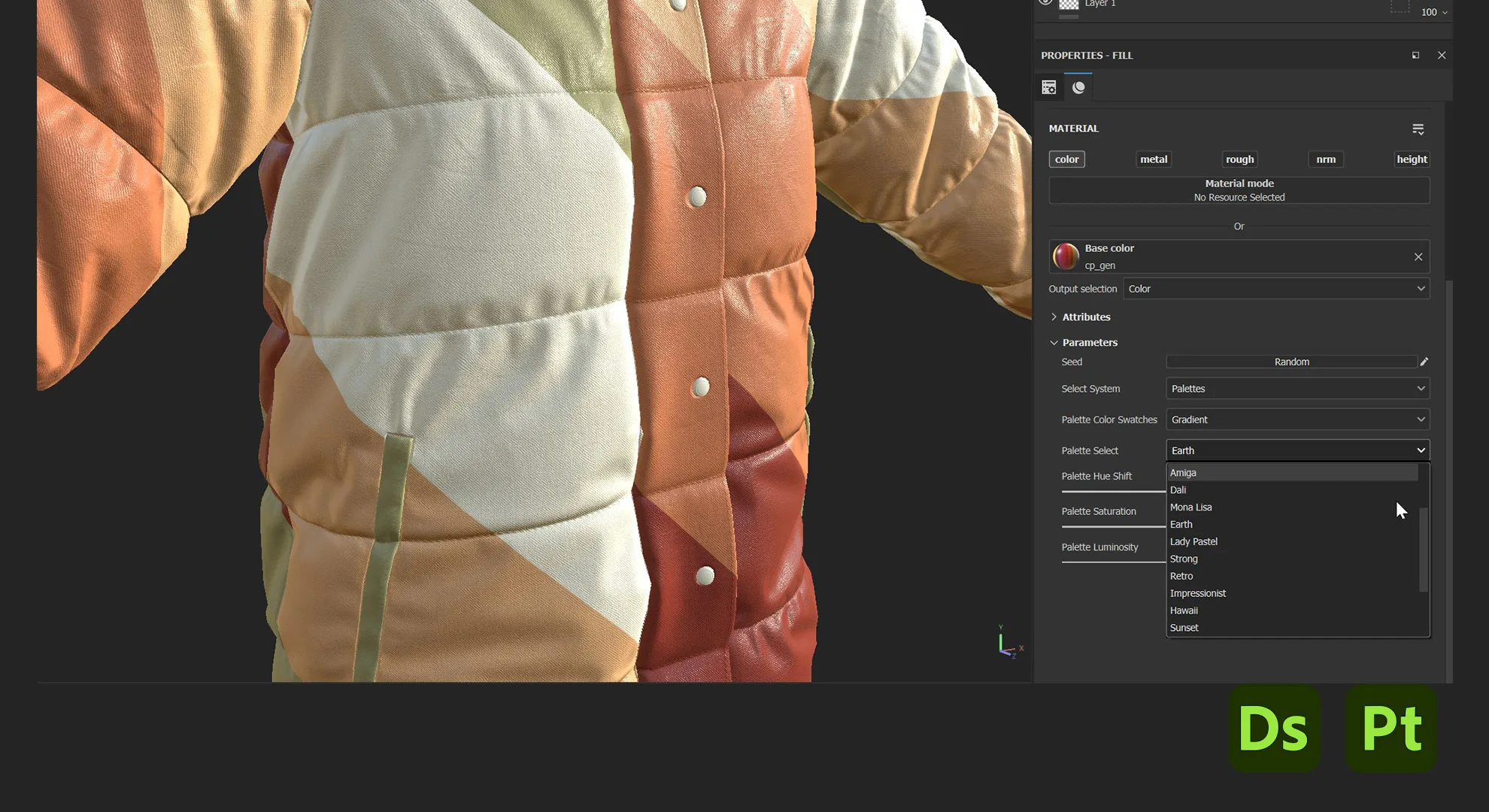1489x812 pixels.
Task: Choose Lady Pastel in the Palette Select list
Action: pyautogui.click(x=1194, y=541)
